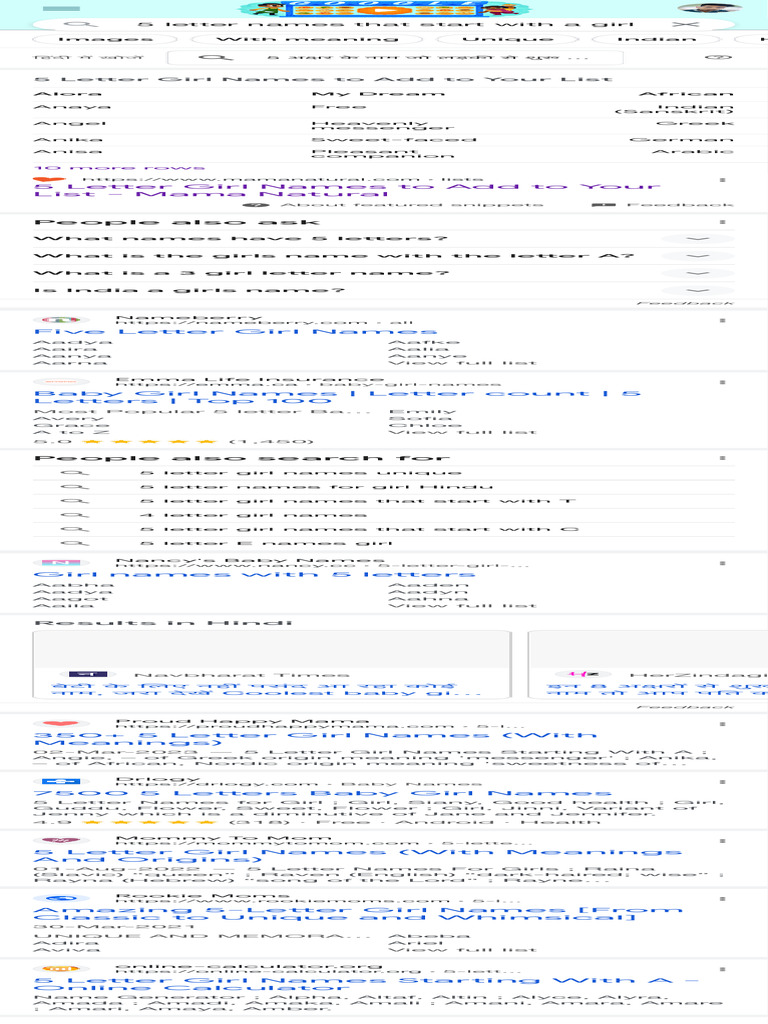The width and height of the screenshot is (768, 1024).
Task: Search 5 letter girl names unique
Action: tap(384, 472)
